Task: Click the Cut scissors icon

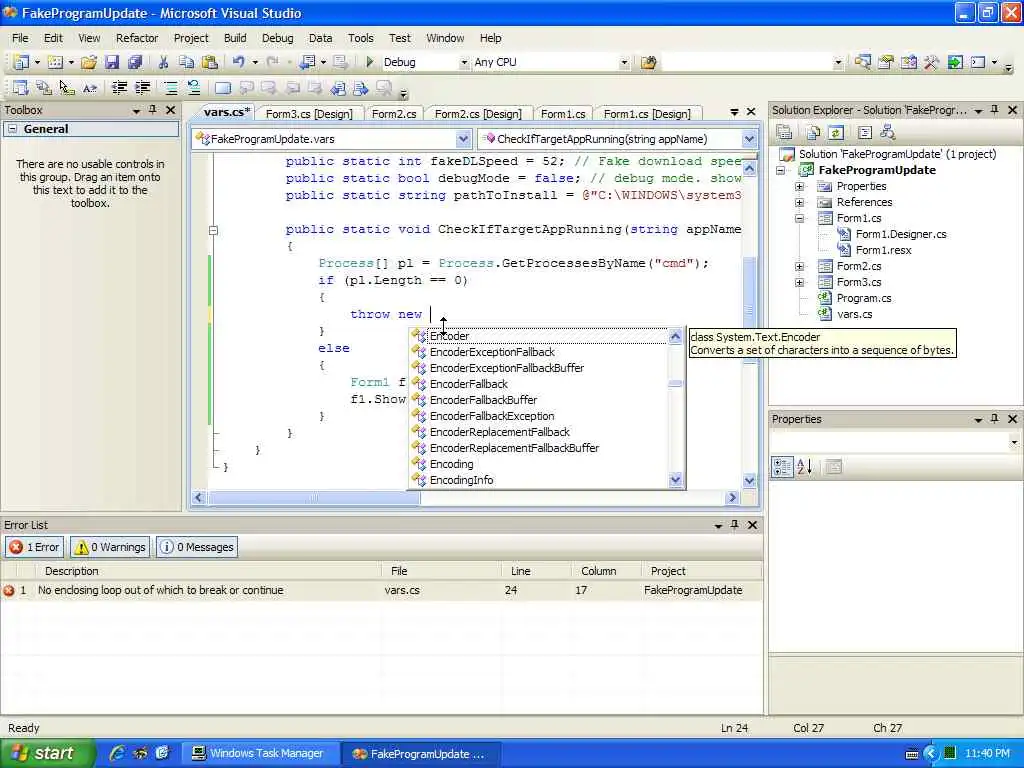Action: pos(163,62)
